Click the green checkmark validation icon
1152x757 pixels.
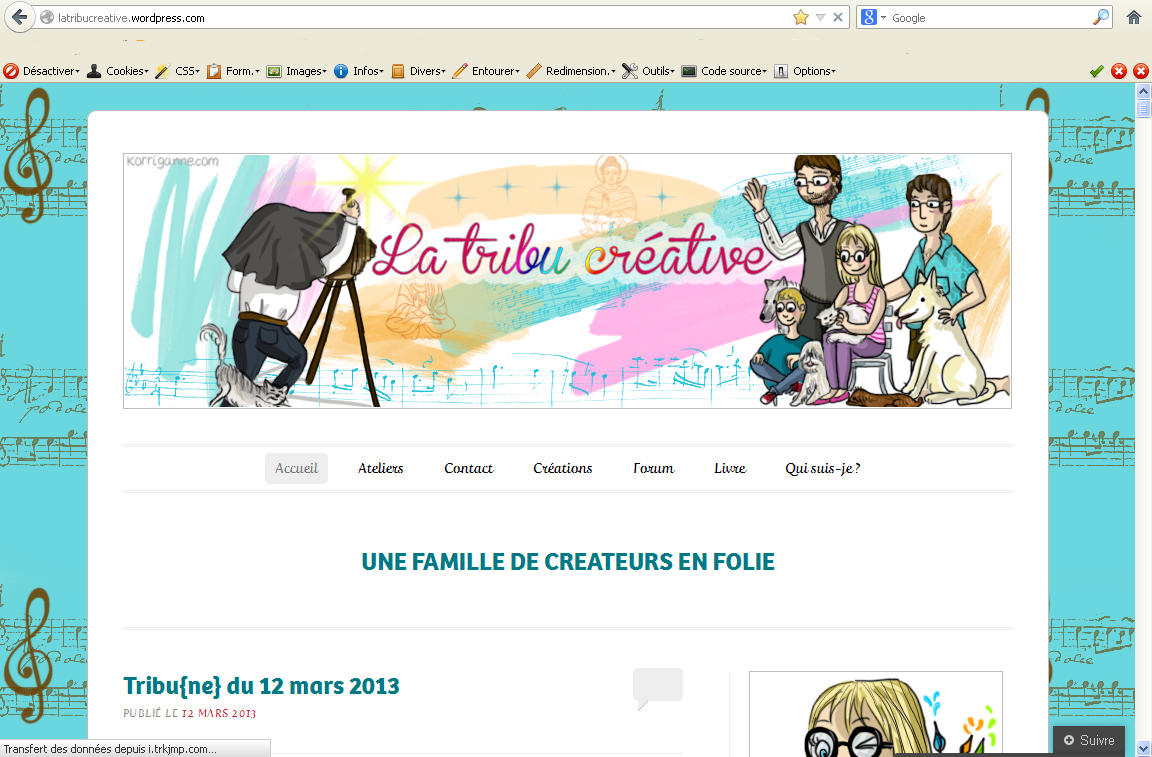click(x=1097, y=71)
